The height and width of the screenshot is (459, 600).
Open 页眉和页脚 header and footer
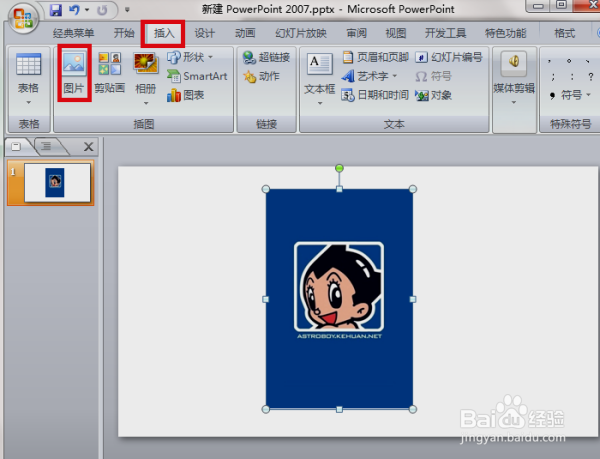coord(375,57)
